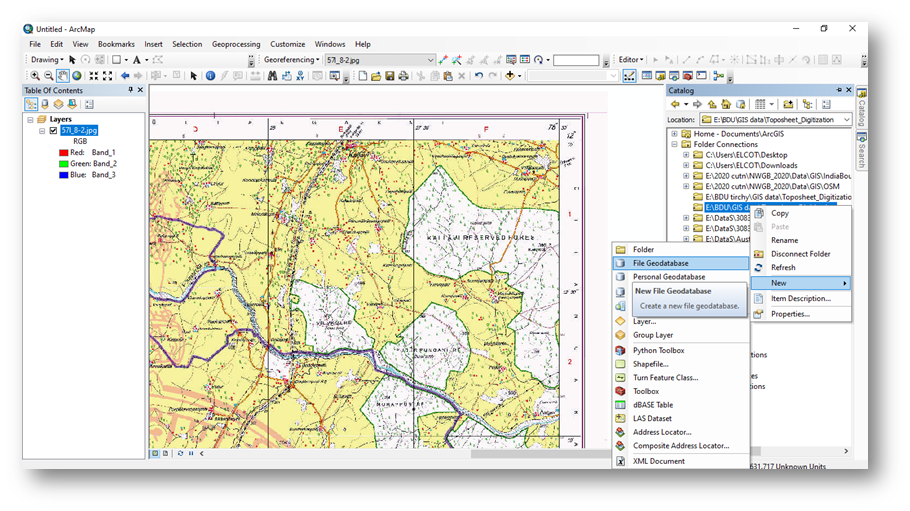Click Fixed Zoom In arrows icon
Screen dimensions: 910x511
click(x=93, y=75)
